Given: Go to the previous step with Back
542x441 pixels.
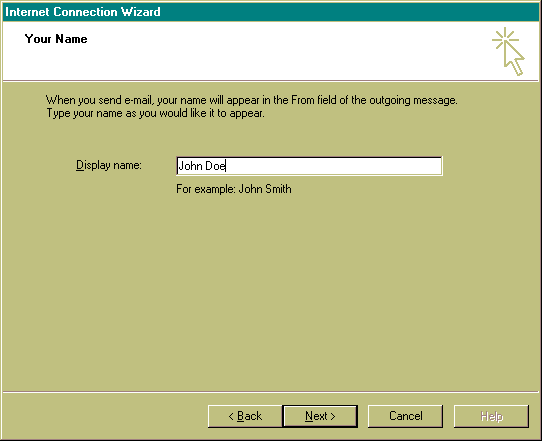Looking at the screenshot, I should (x=245, y=416).
